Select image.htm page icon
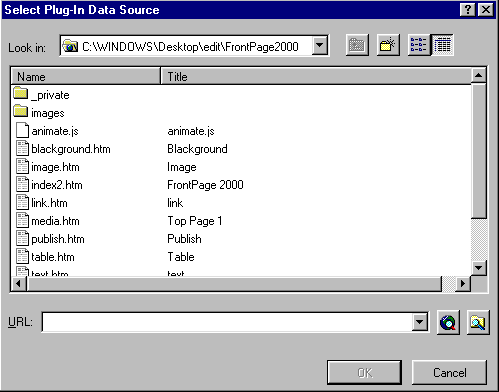 click(22, 166)
